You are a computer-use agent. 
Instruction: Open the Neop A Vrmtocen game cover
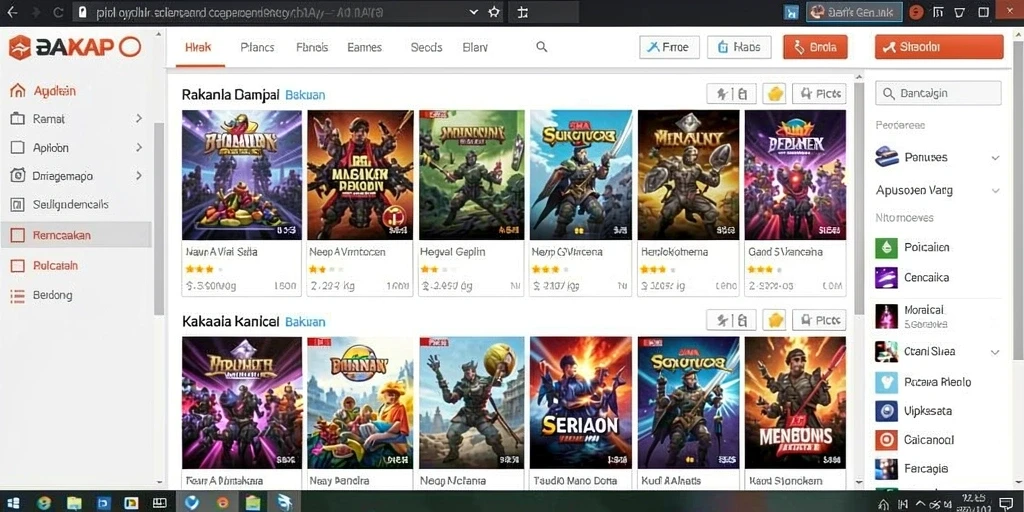point(360,174)
